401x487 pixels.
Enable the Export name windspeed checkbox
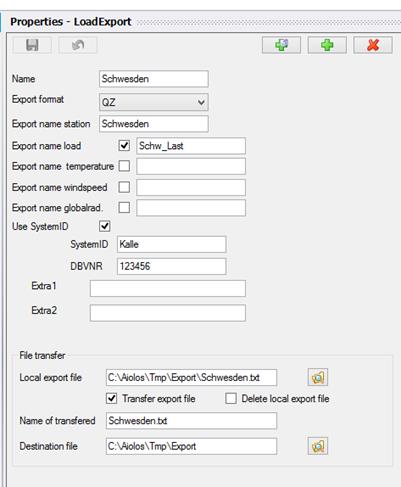point(124,187)
